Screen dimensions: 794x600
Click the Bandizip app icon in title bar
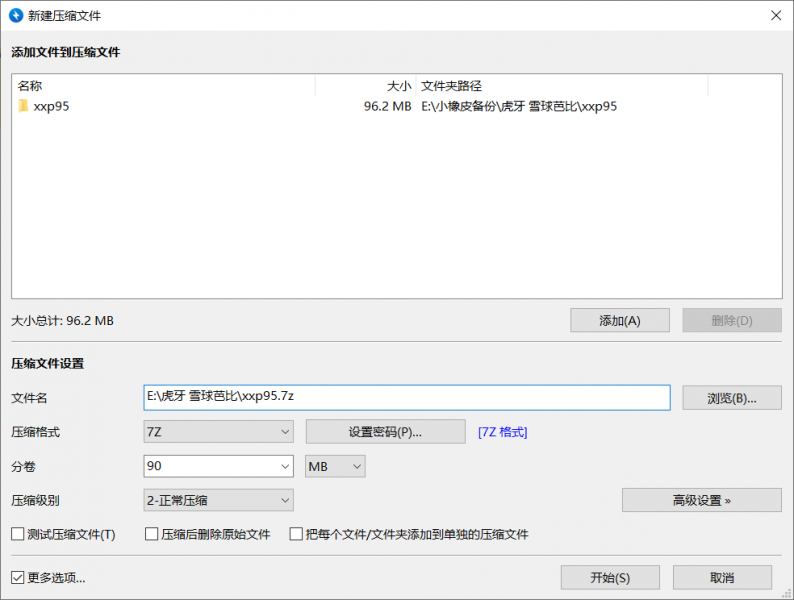15,15
